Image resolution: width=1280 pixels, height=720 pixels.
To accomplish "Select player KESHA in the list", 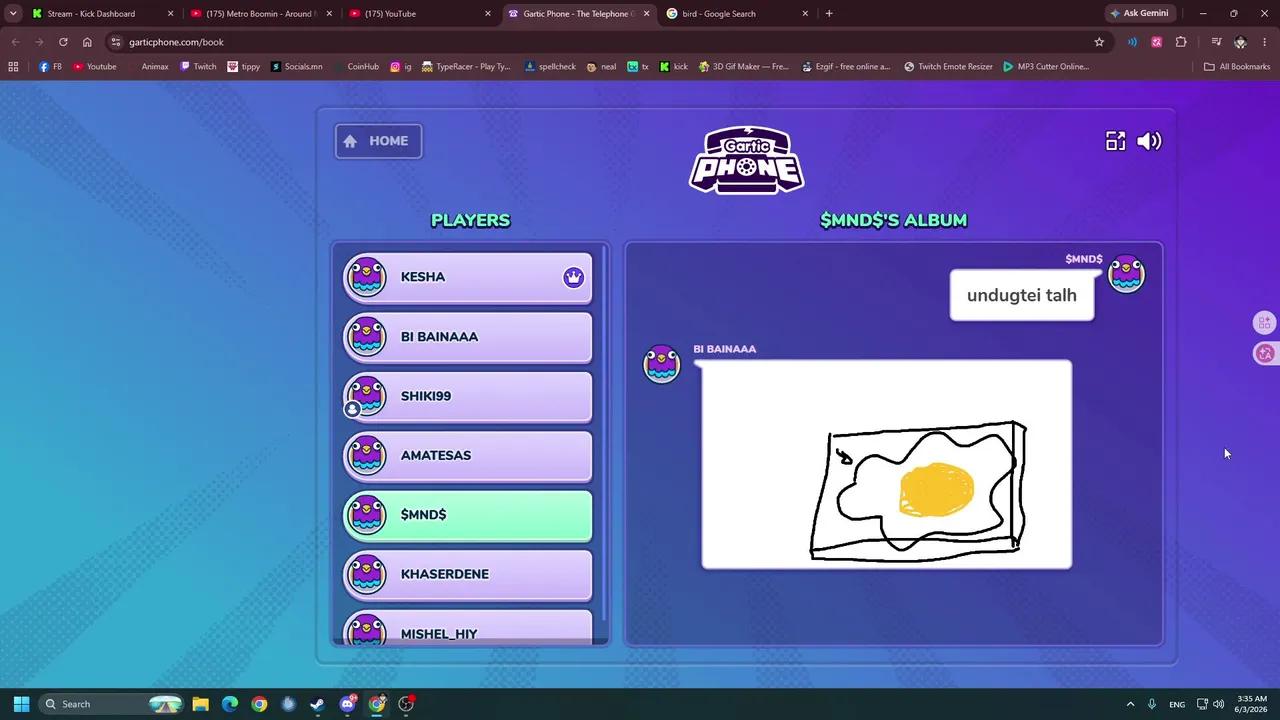I will point(468,277).
